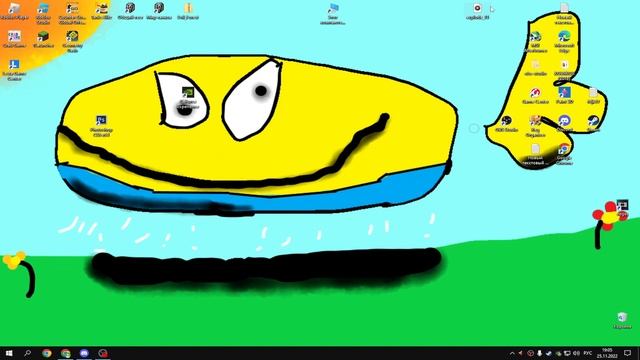Open the blue-purple shortcut beside Game Center
640x360 pixels.
(x=564, y=96)
